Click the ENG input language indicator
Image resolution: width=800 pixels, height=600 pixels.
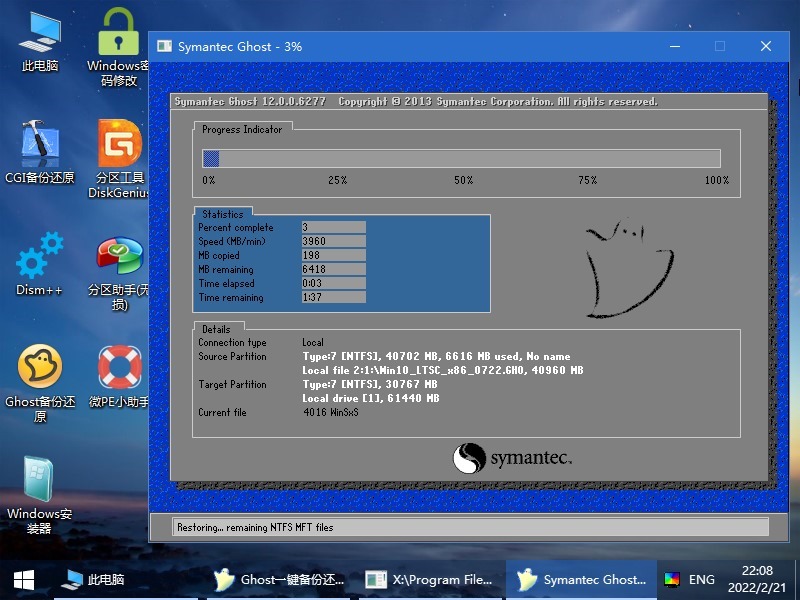coord(702,579)
